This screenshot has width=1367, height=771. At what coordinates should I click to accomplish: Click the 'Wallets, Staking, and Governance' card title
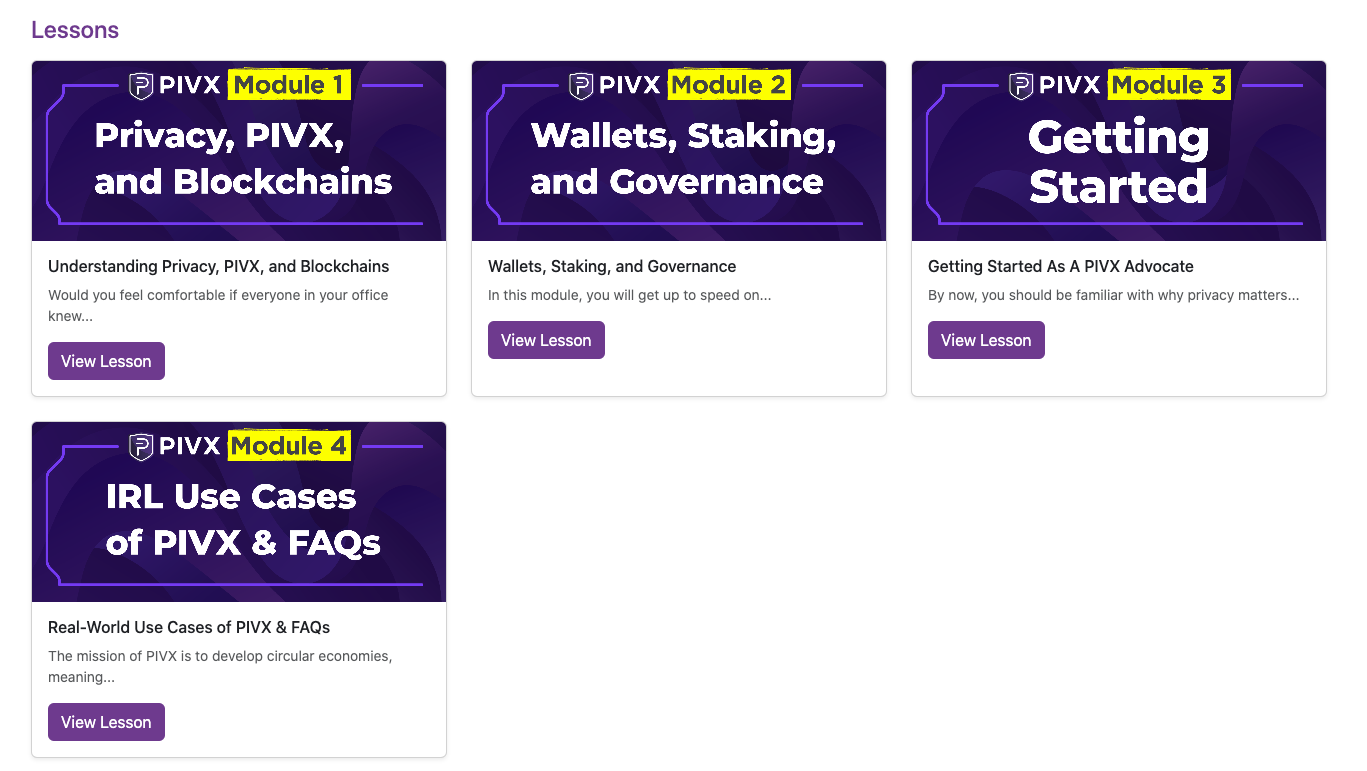(612, 266)
